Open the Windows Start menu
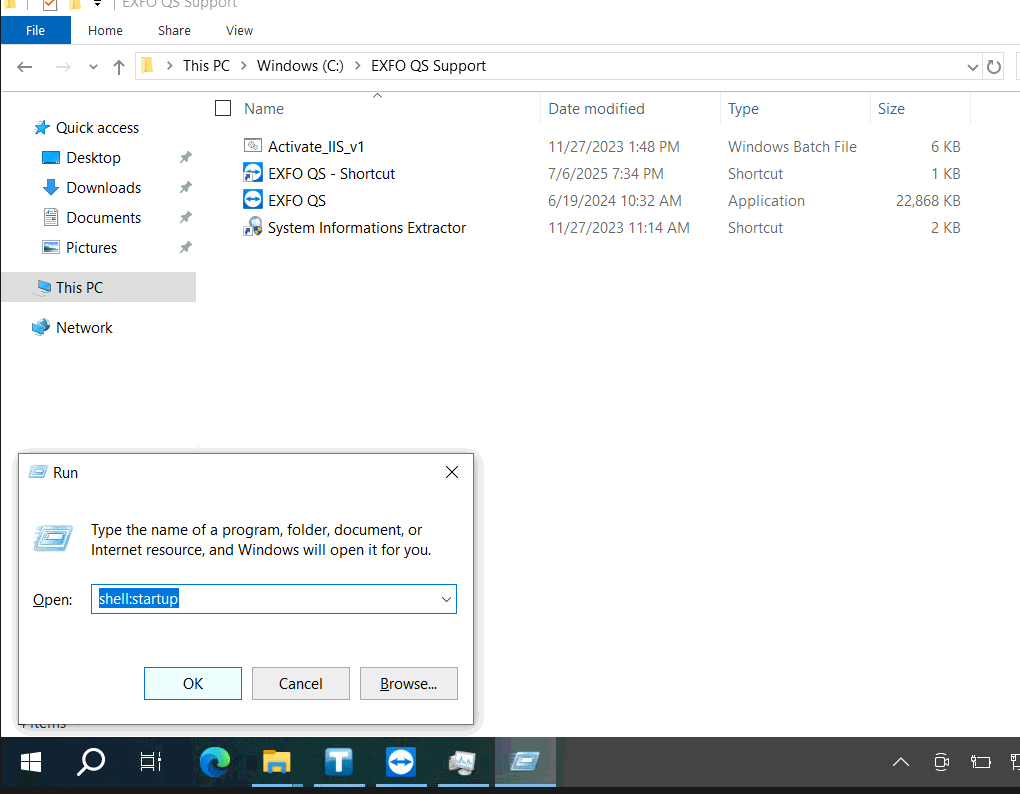1020x794 pixels. tap(31, 762)
